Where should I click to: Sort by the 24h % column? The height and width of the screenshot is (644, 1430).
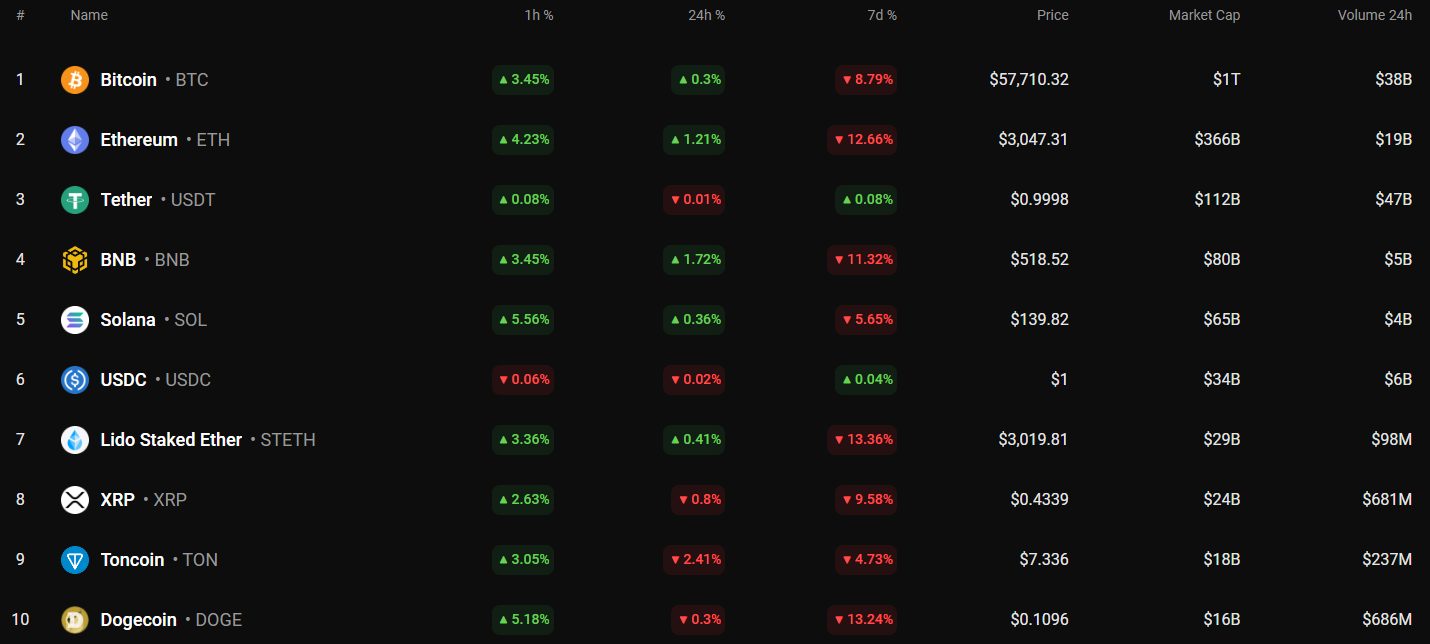pyautogui.click(x=706, y=15)
